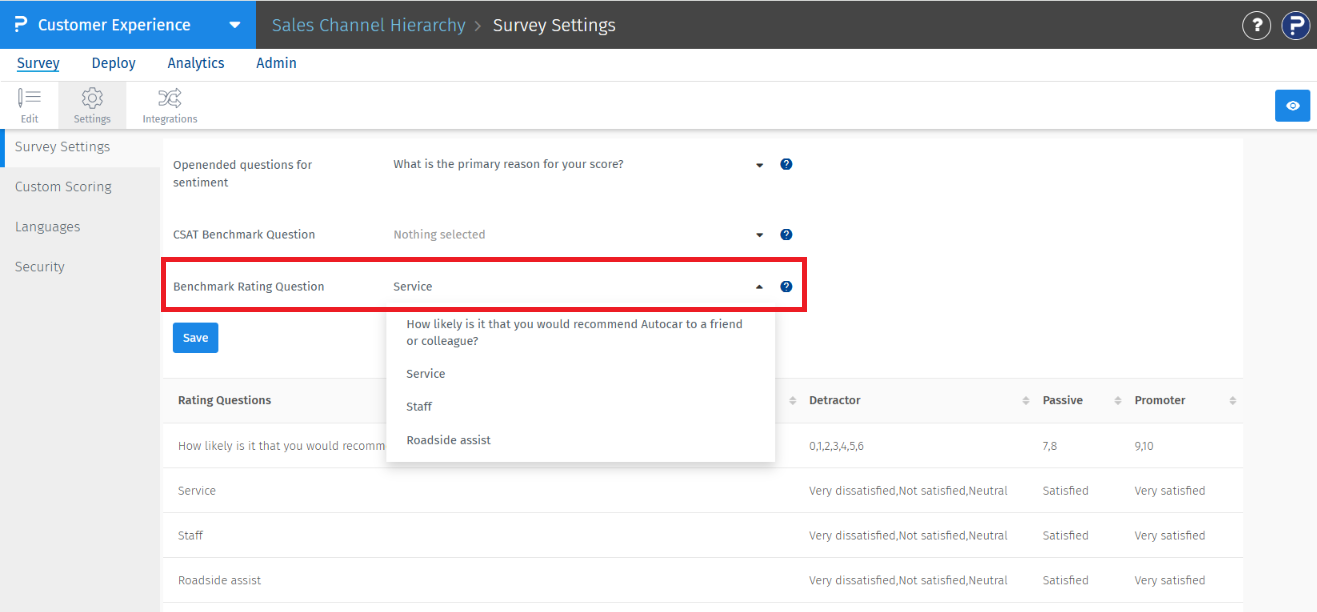Click help icon beside Benchmark Rating Question
1317x612 pixels.
pos(786,286)
